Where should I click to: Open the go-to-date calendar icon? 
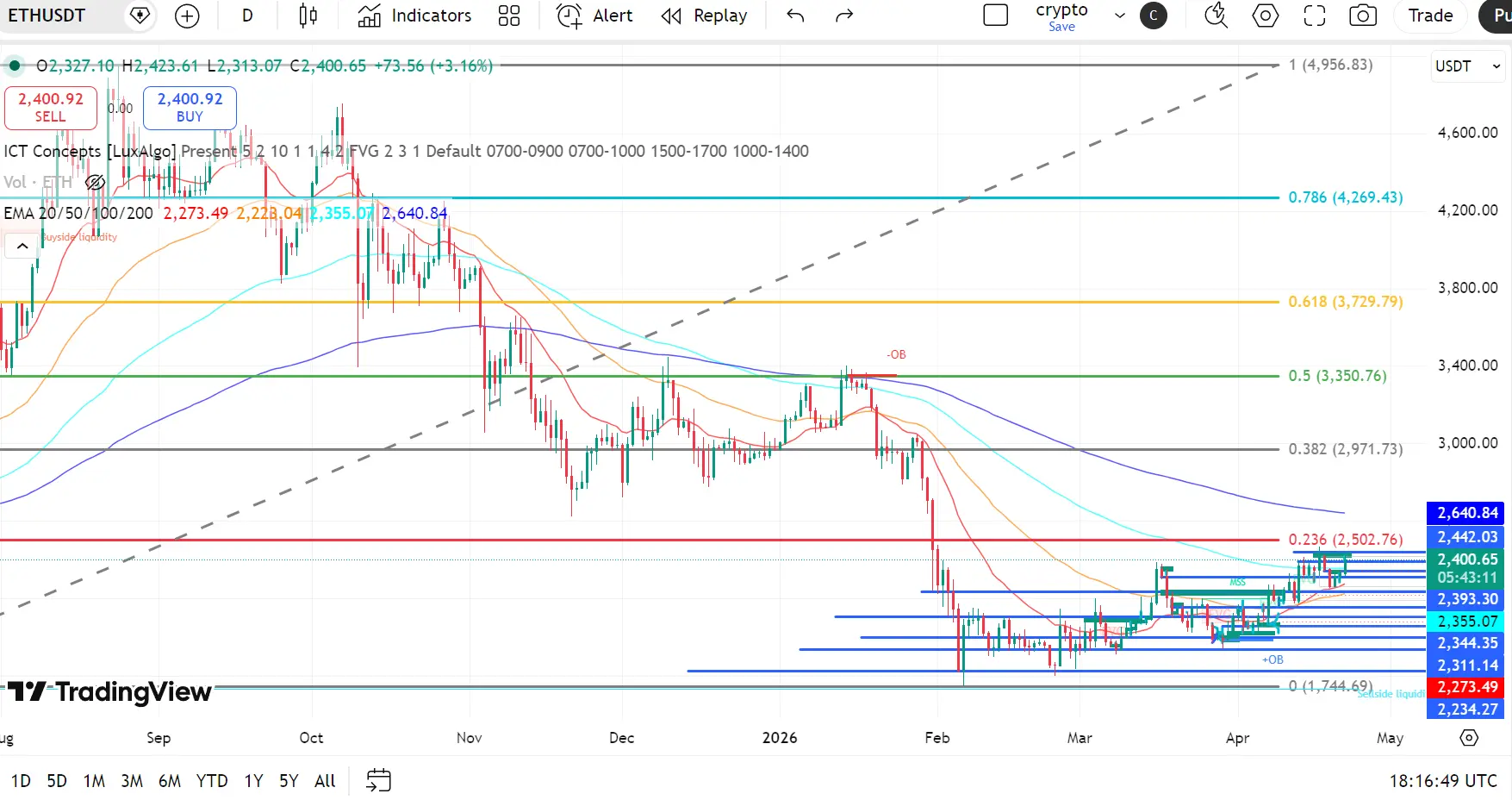tap(378, 781)
